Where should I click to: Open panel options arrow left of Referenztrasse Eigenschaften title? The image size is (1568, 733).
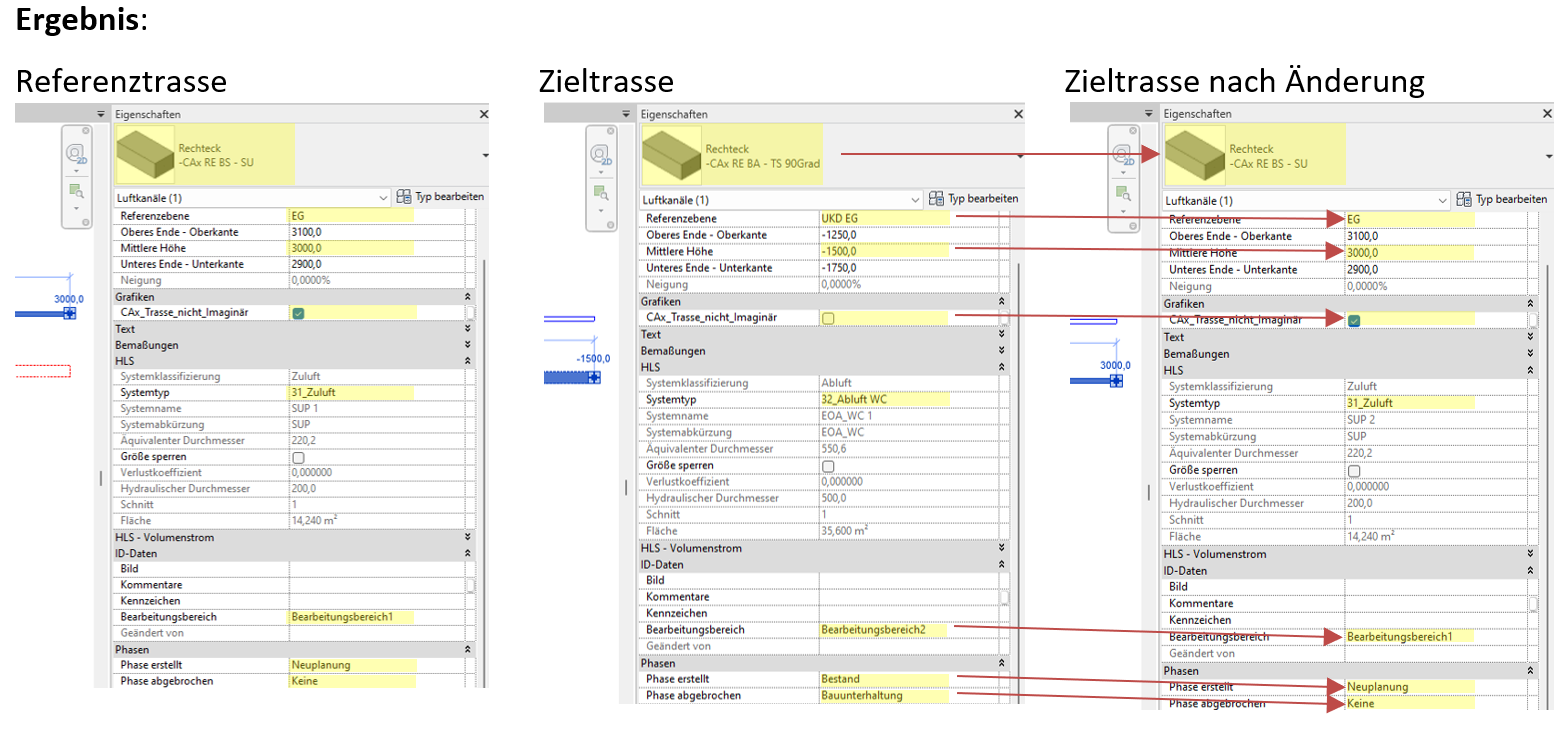point(101,115)
